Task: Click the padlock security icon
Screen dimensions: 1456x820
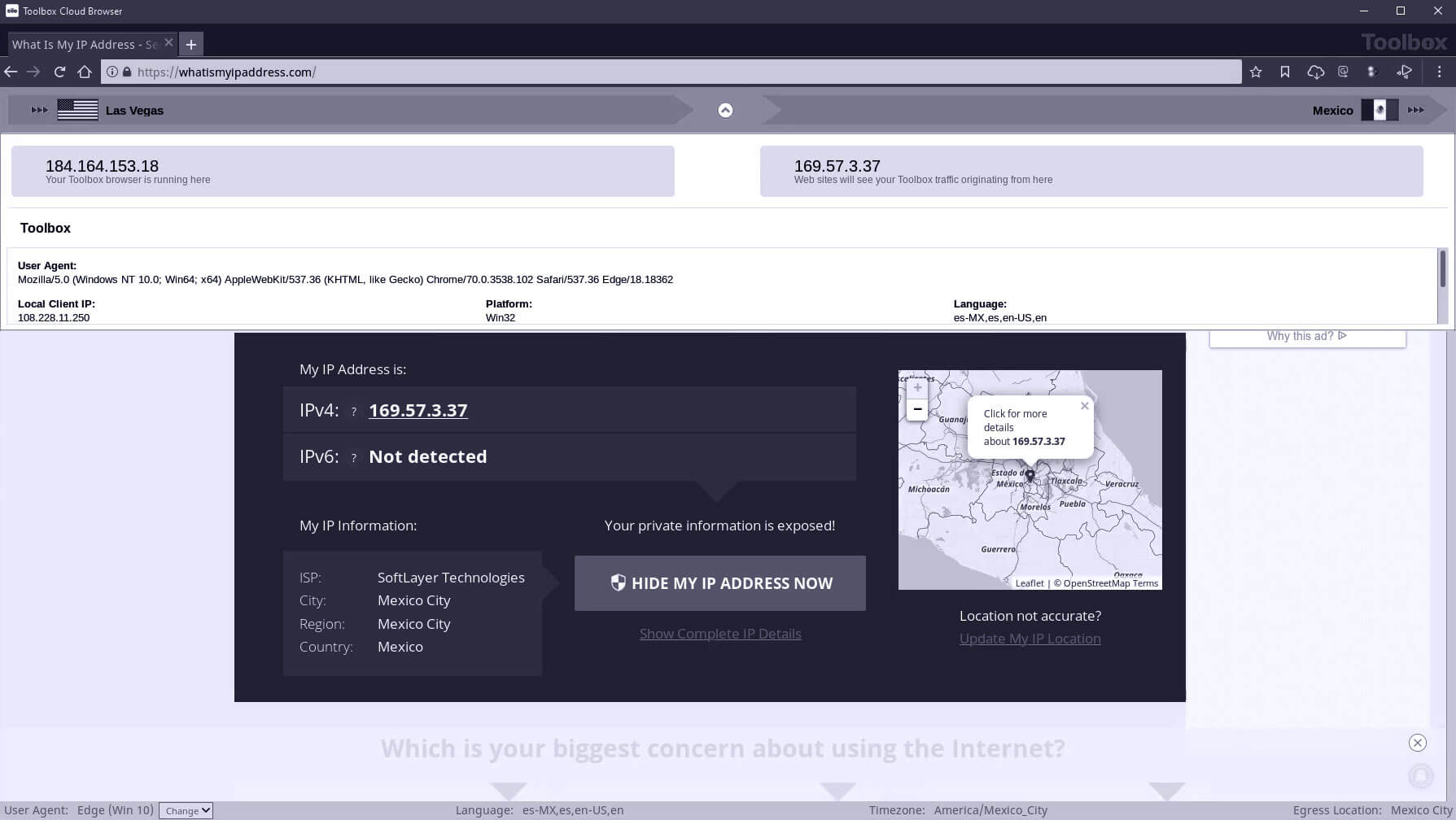Action: point(127,72)
